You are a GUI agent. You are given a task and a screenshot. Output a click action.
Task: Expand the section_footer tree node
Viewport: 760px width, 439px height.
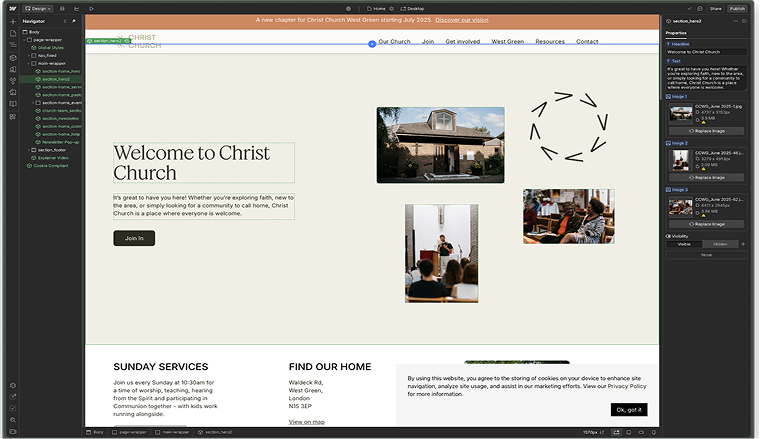tap(29, 150)
